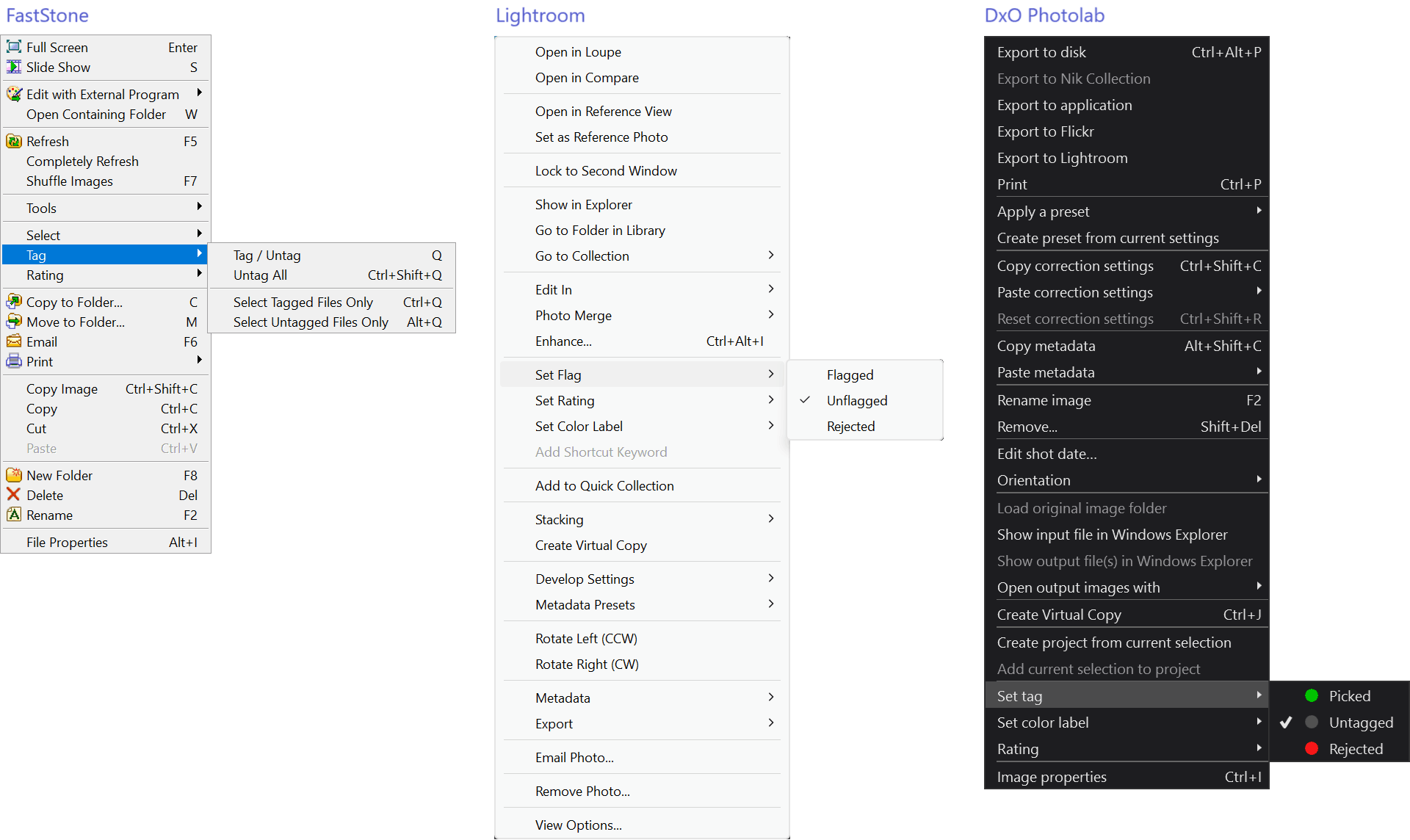Click the red Rejected tag dot

click(x=1311, y=748)
